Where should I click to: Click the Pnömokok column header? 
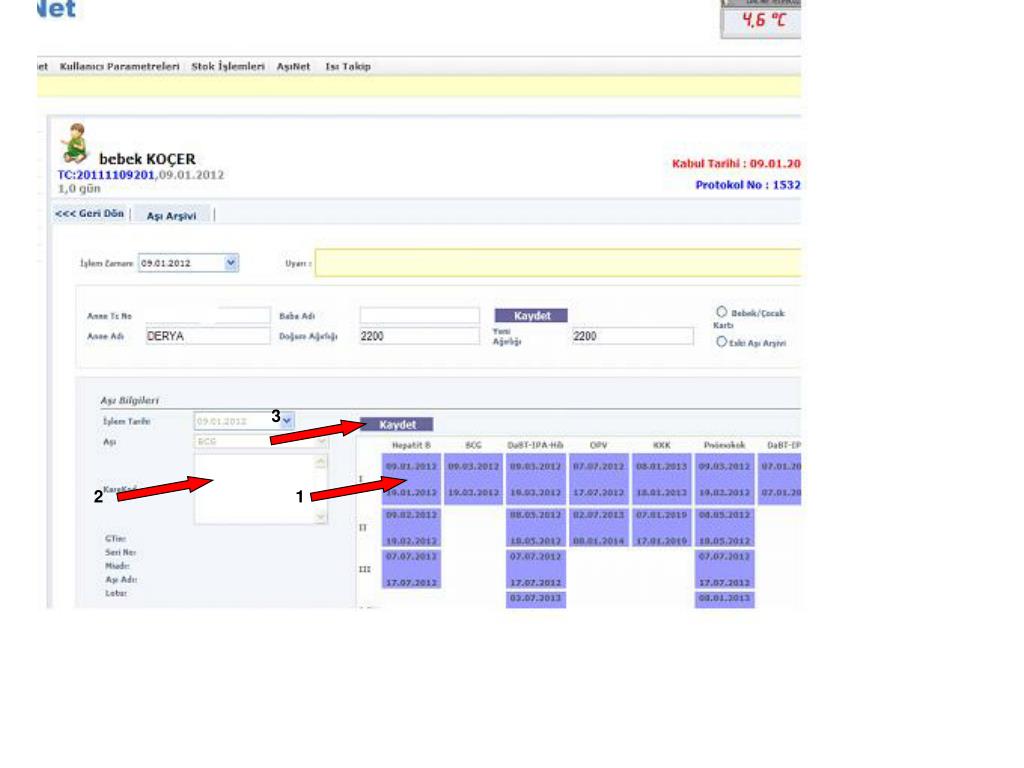724,445
